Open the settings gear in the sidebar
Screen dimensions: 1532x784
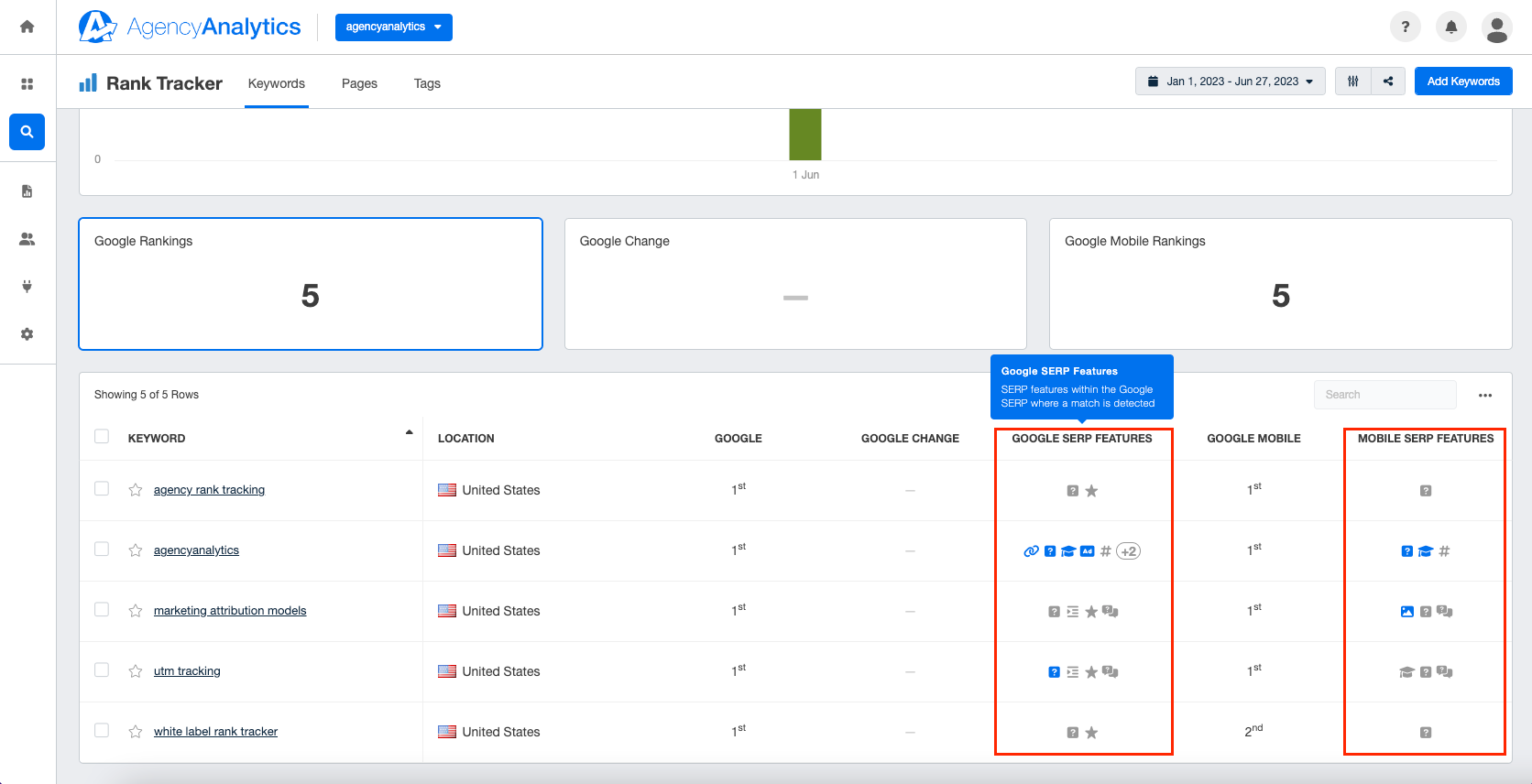coord(27,334)
